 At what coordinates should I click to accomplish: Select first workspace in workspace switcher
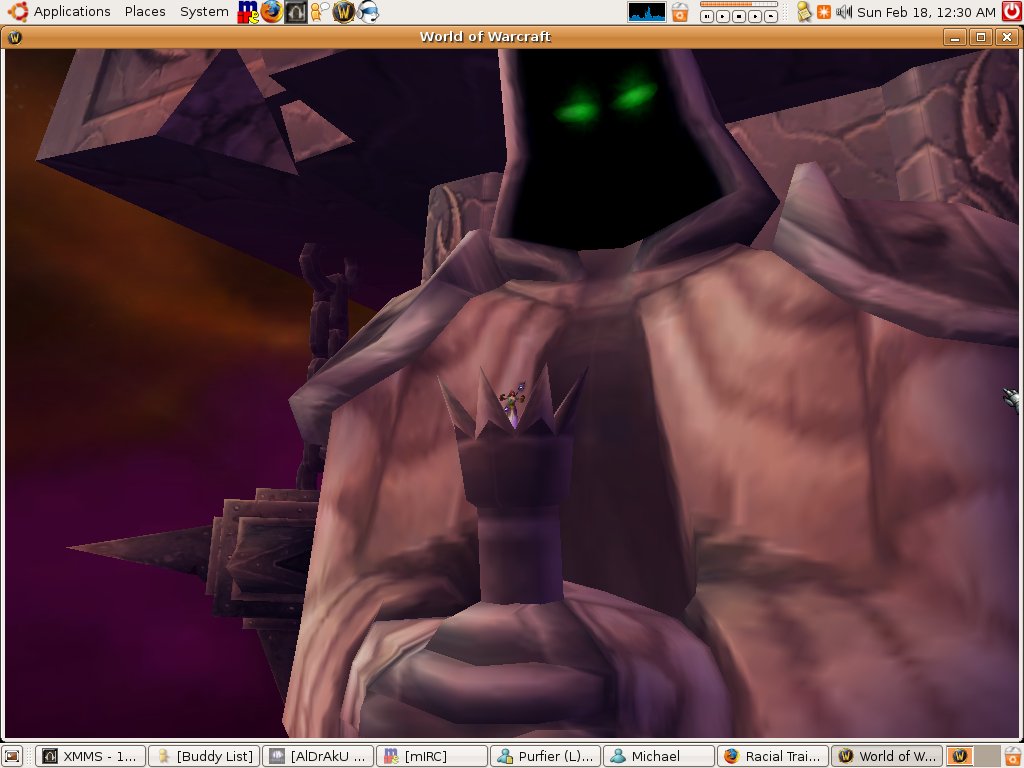[959, 756]
